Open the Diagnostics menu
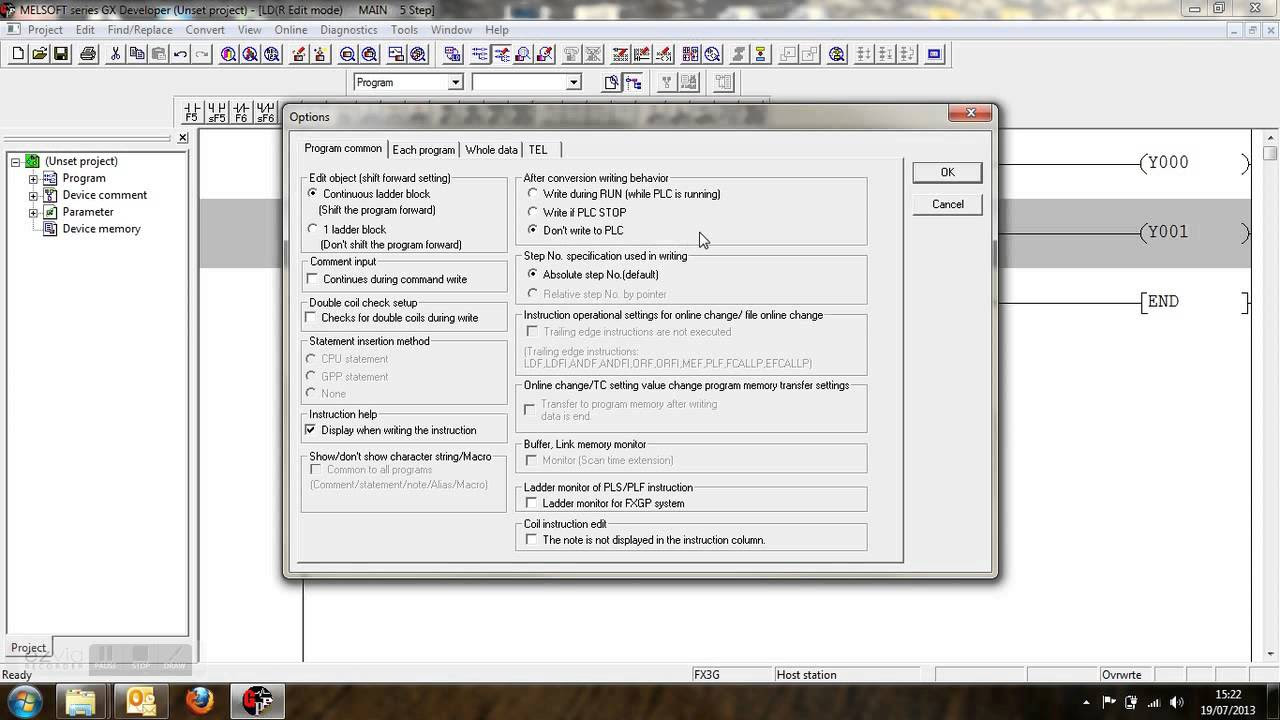This screenshot has width=1280, height=720. pyautogui.click(x=348, y=30)
